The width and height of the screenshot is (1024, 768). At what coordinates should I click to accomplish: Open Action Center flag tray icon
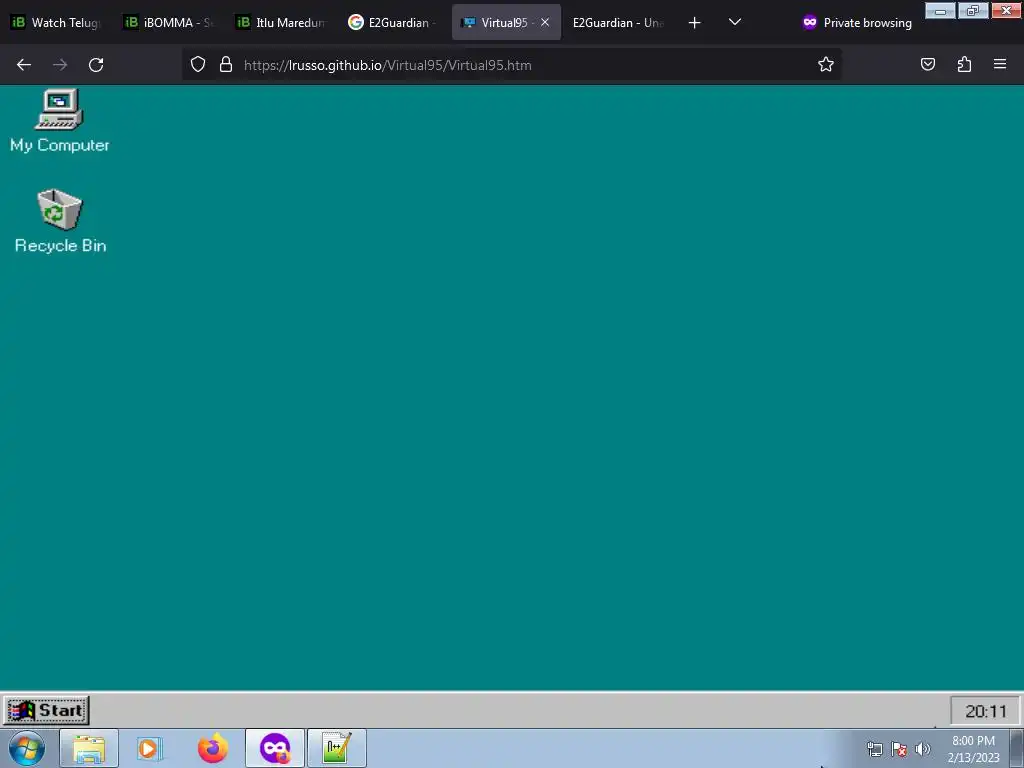click(x=899, y=749)
